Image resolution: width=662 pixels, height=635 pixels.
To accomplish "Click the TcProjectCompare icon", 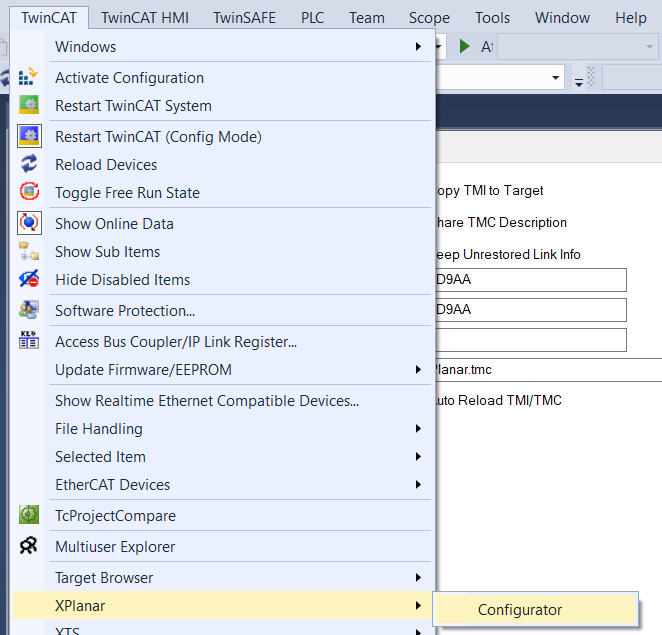I will coord(29,515).
